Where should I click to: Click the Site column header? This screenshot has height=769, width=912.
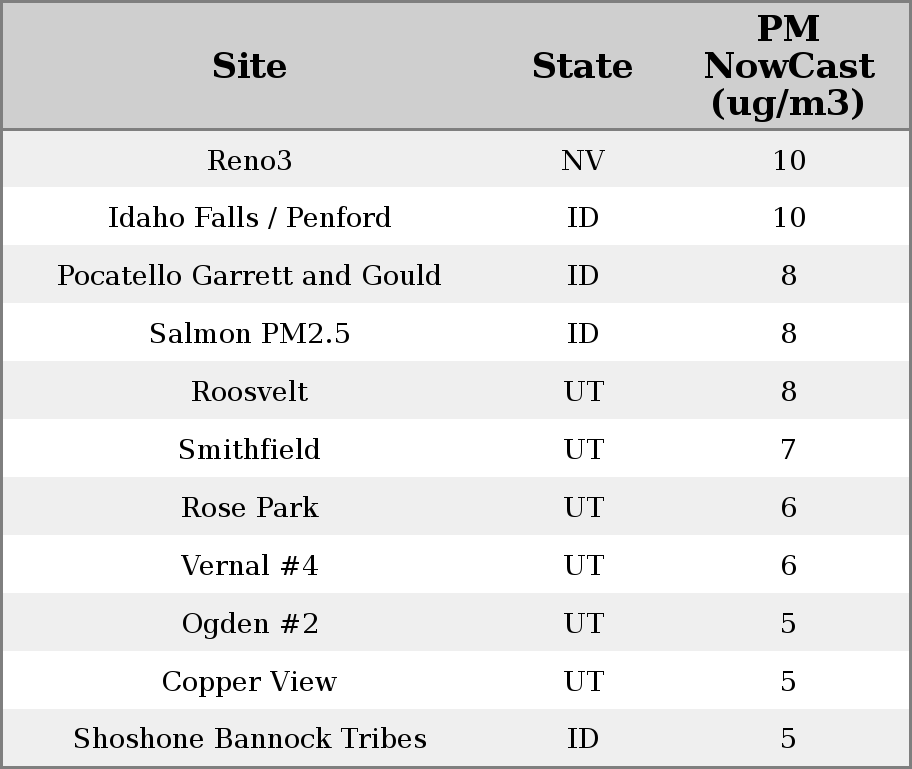coord(249,66)
